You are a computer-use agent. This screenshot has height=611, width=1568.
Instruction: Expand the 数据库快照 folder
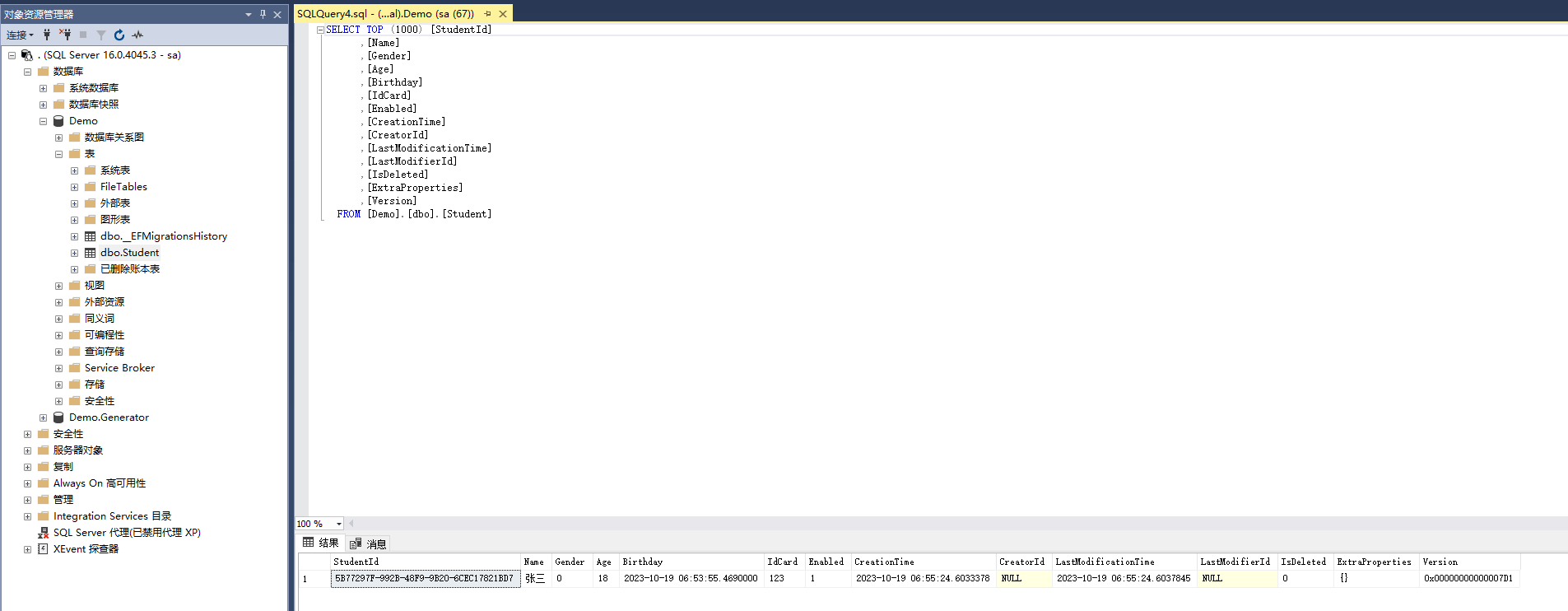point(43,105)
